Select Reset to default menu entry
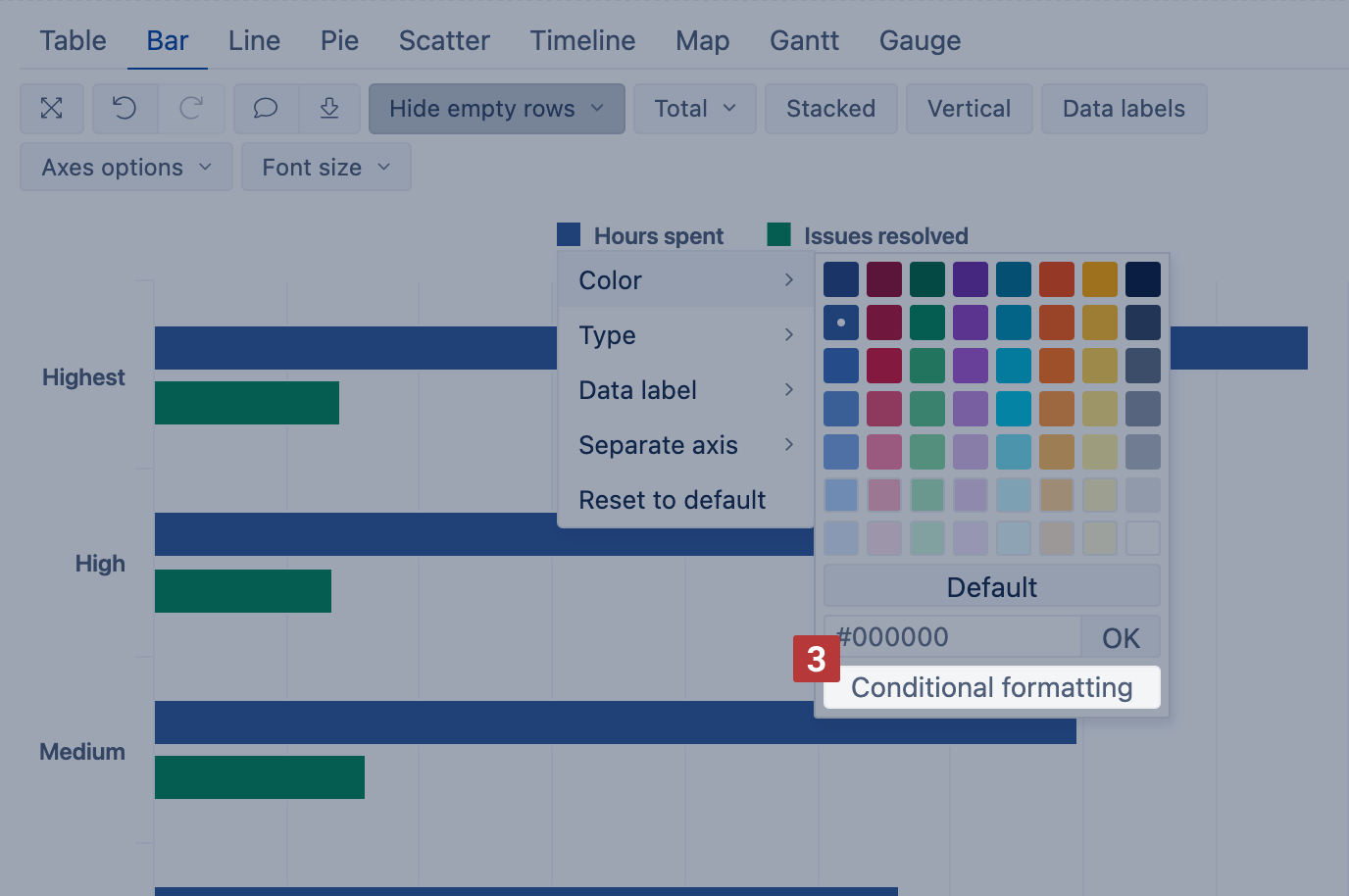This screenshot has height=896, width=1349. pyautogui.click(x=673, y=500)
